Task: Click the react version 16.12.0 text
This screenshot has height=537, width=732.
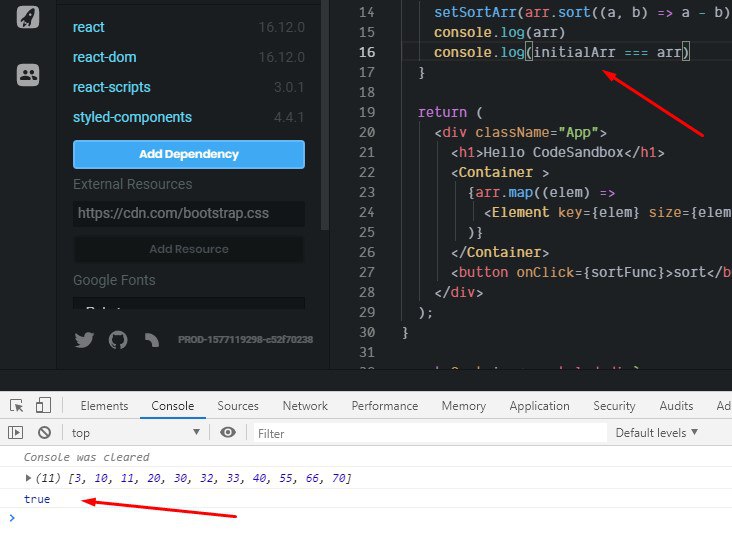Action: coord(282,27)
